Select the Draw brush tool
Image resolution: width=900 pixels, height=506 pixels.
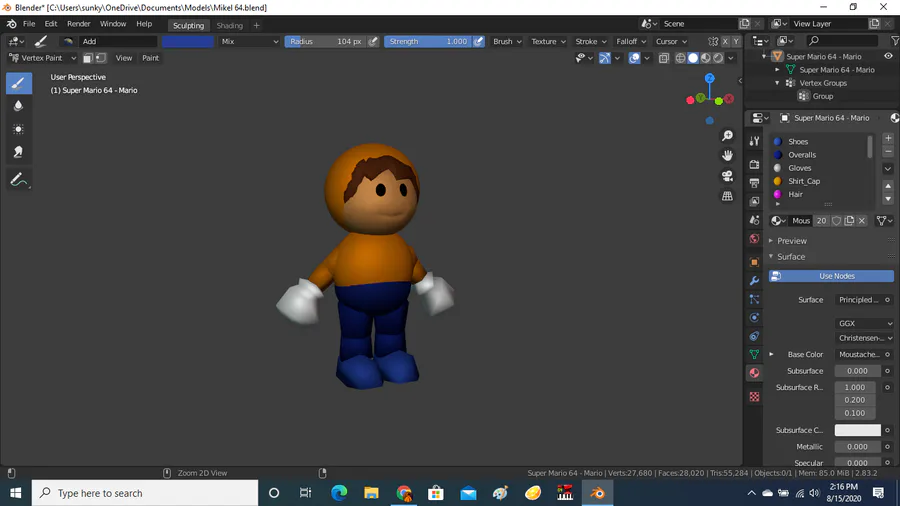(18, 83)
